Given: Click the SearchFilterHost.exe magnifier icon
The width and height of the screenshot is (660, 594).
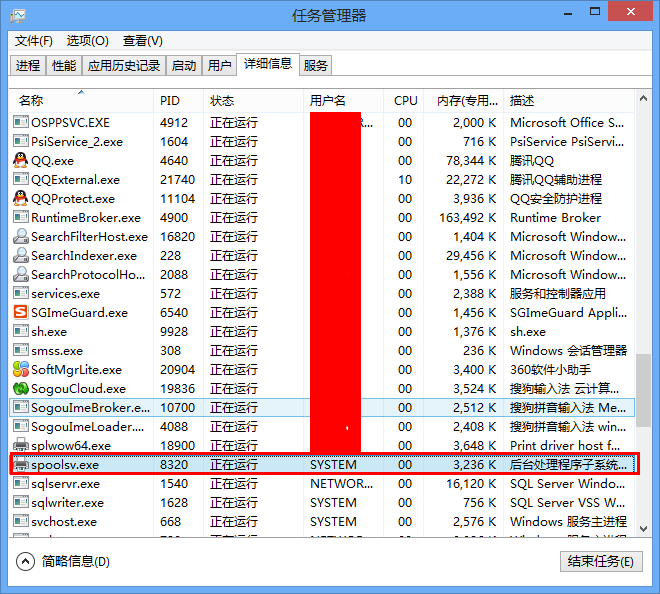Looking at the screenshot, I should [x=20, y=237].
